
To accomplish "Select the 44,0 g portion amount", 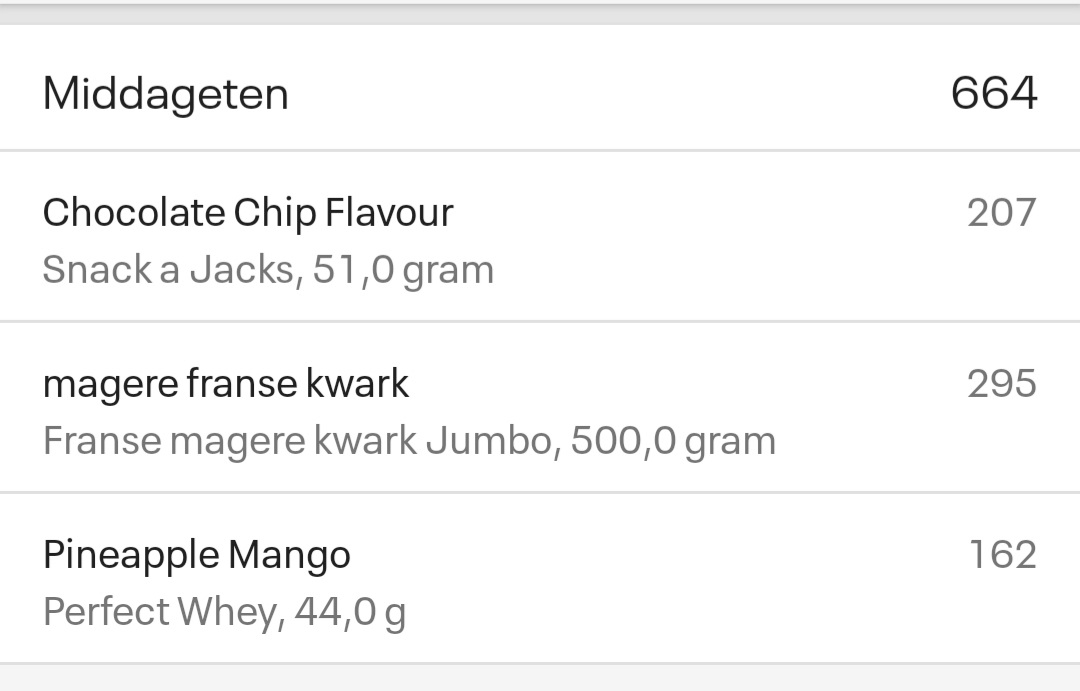I will (350, 612).
